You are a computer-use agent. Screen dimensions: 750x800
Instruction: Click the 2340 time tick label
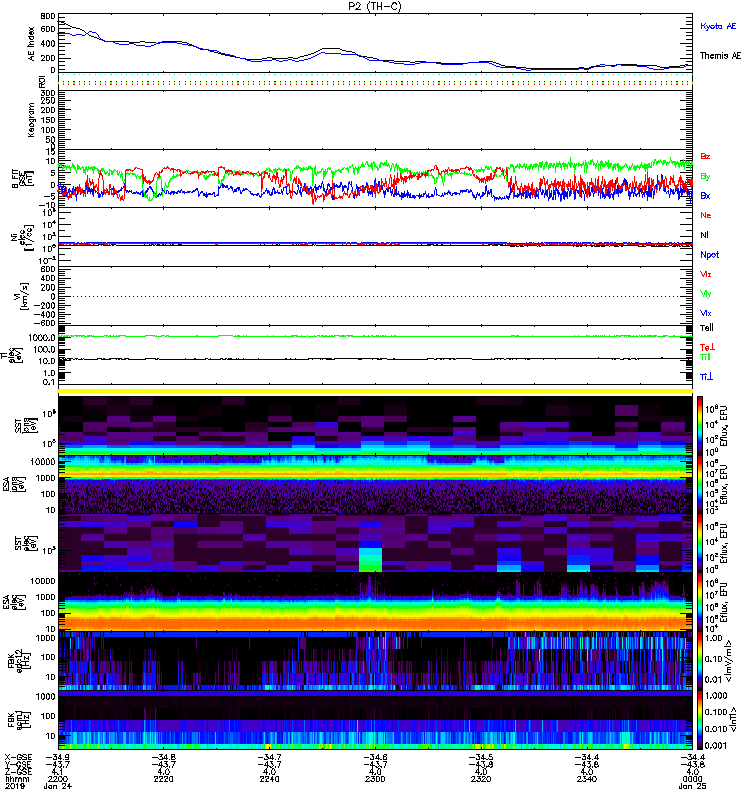[587, 779]
